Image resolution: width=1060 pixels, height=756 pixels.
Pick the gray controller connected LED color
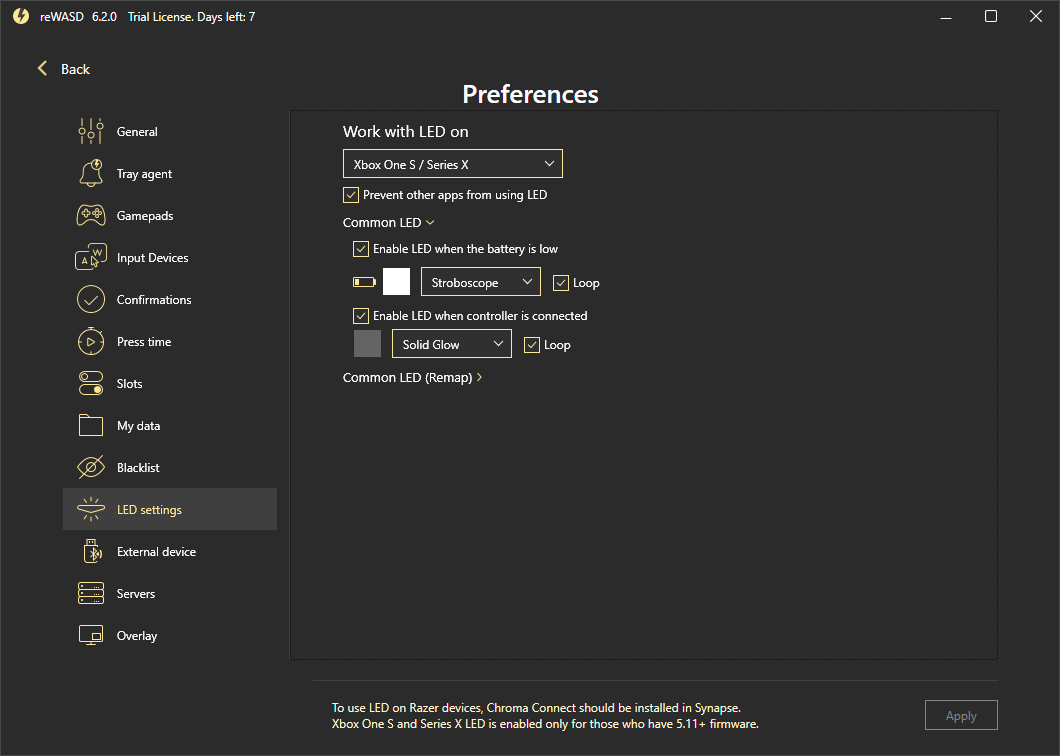pos(367,344)
